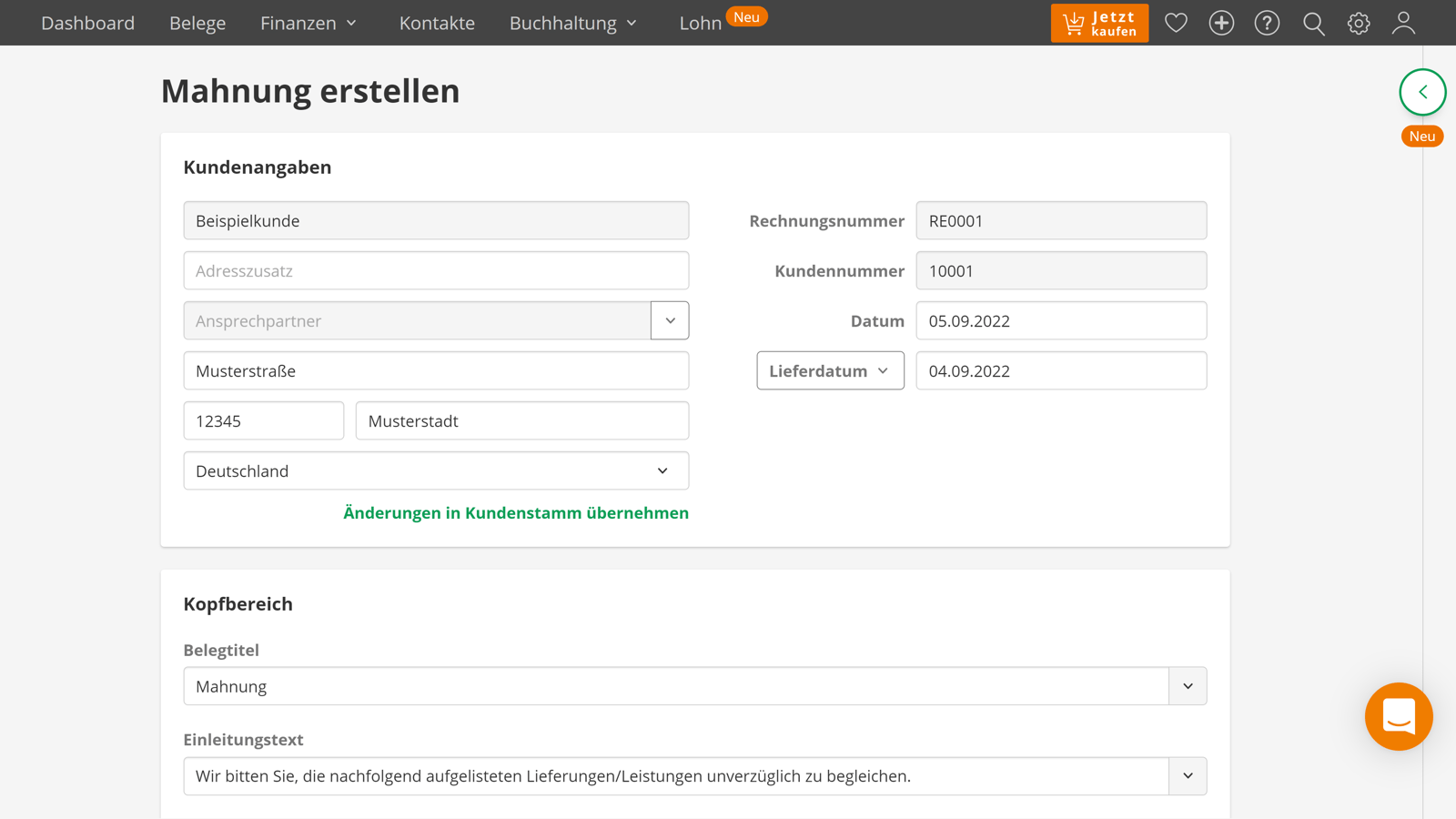Click the Rechnungsnummer field RE0001
Viewport: 1456px width, 819px height.
[1061, 220]
